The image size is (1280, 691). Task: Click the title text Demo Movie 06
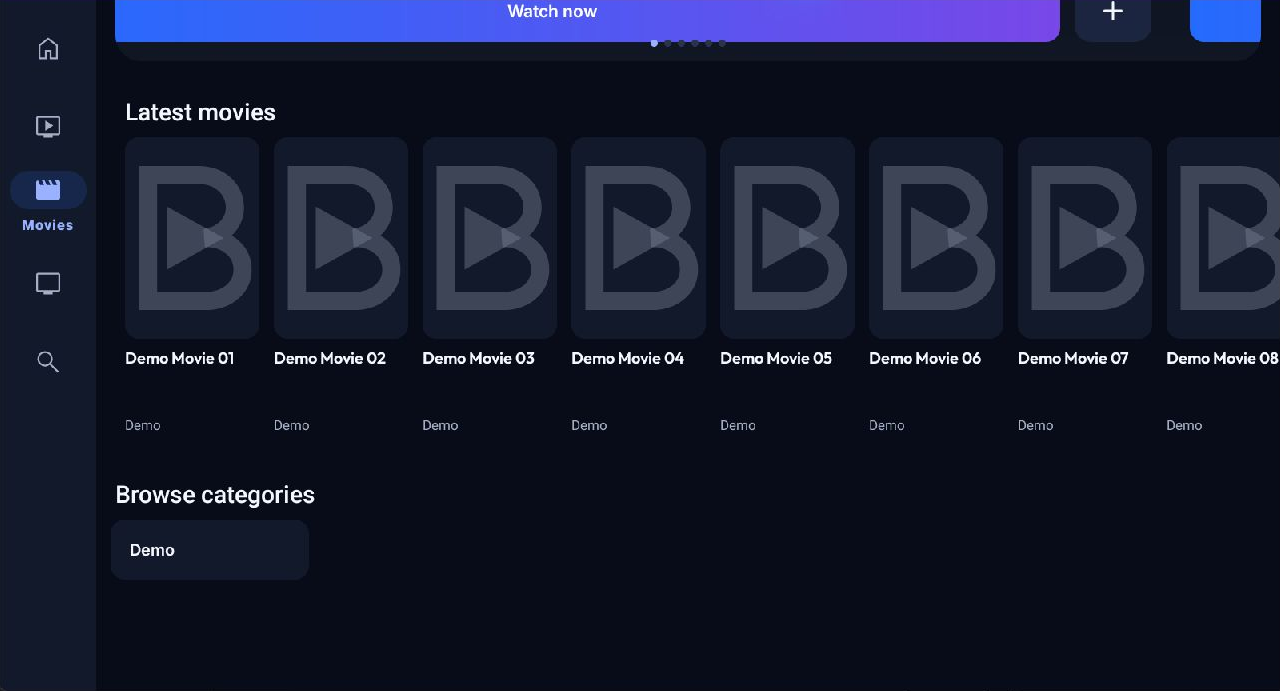pyautogui.click(x=925, y=358)
